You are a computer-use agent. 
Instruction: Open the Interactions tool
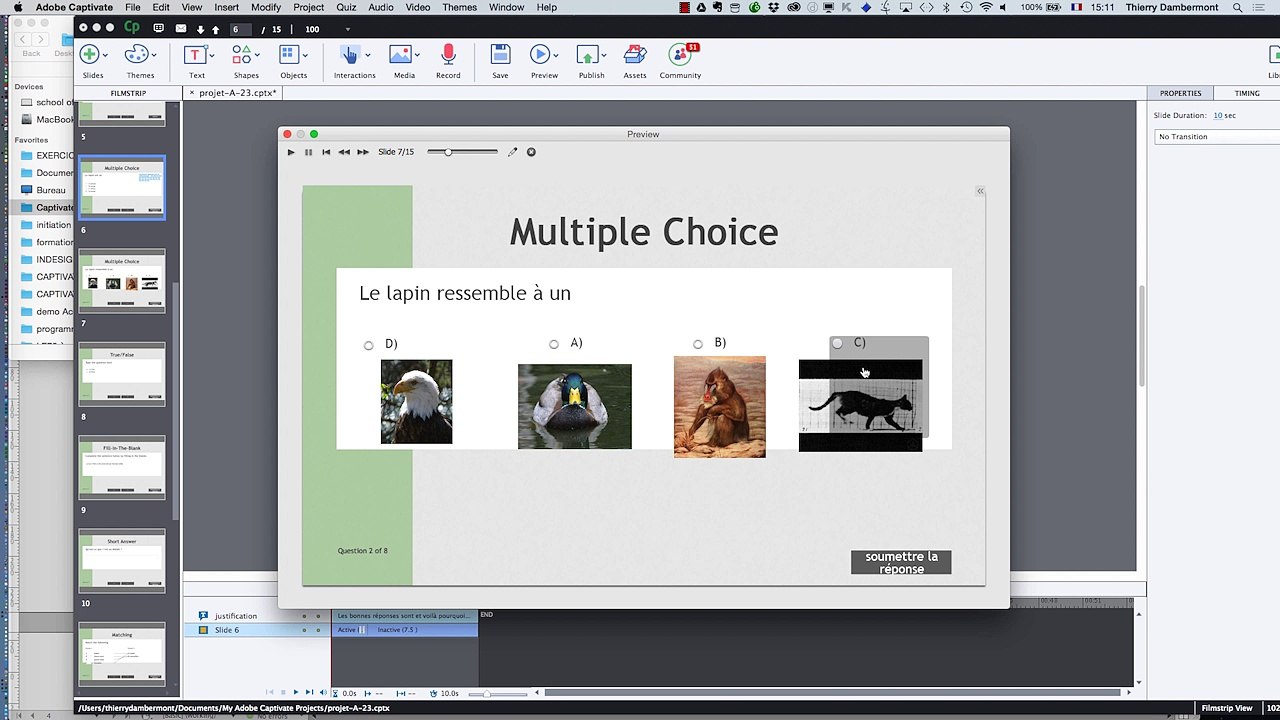point(350,55)
